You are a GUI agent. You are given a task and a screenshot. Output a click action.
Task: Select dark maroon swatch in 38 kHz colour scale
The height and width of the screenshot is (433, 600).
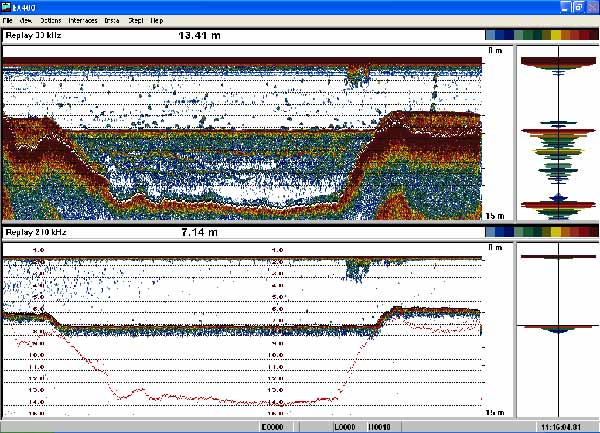point(593,35)
